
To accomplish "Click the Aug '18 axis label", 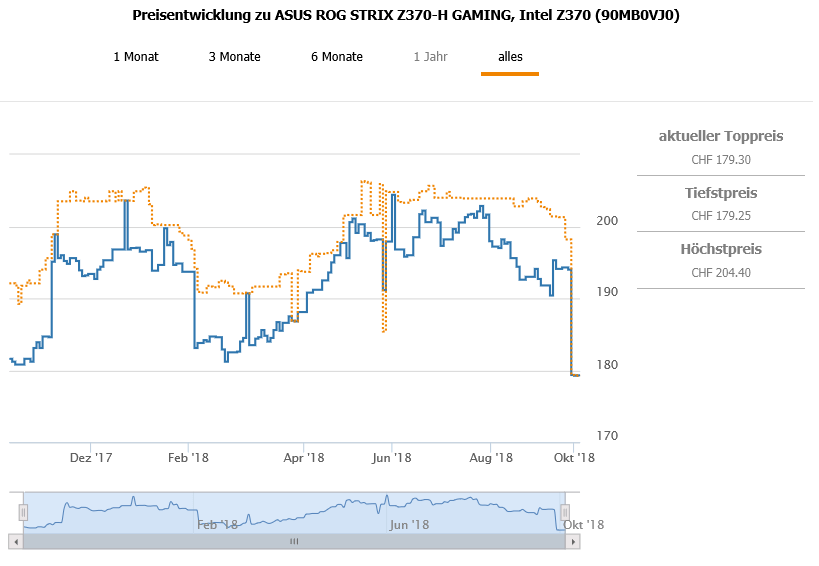I will [491, 458].
